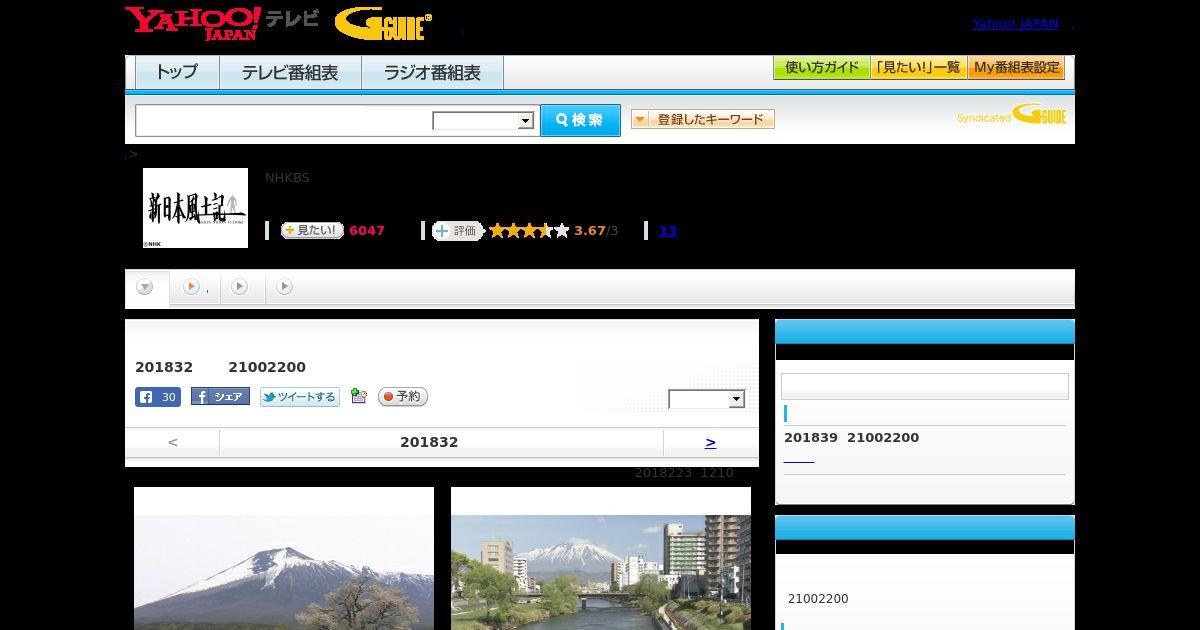The image size is (1200, 630).
Task: Click the breadcrumb arrow above thumbnail
Action: (x=132, y=154)
